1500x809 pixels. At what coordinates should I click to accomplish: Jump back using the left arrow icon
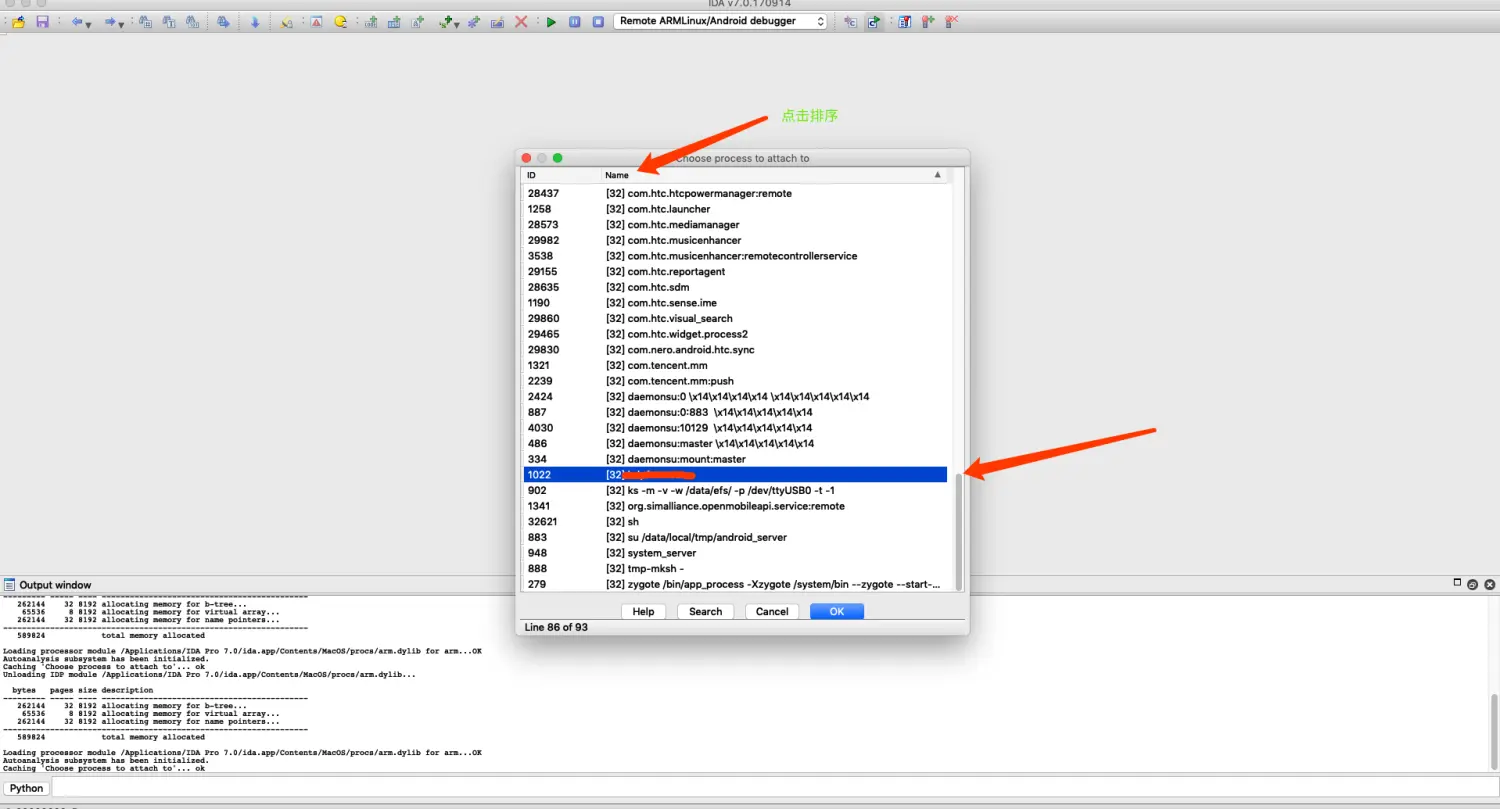pyautogui.click(x=77, y=22)
